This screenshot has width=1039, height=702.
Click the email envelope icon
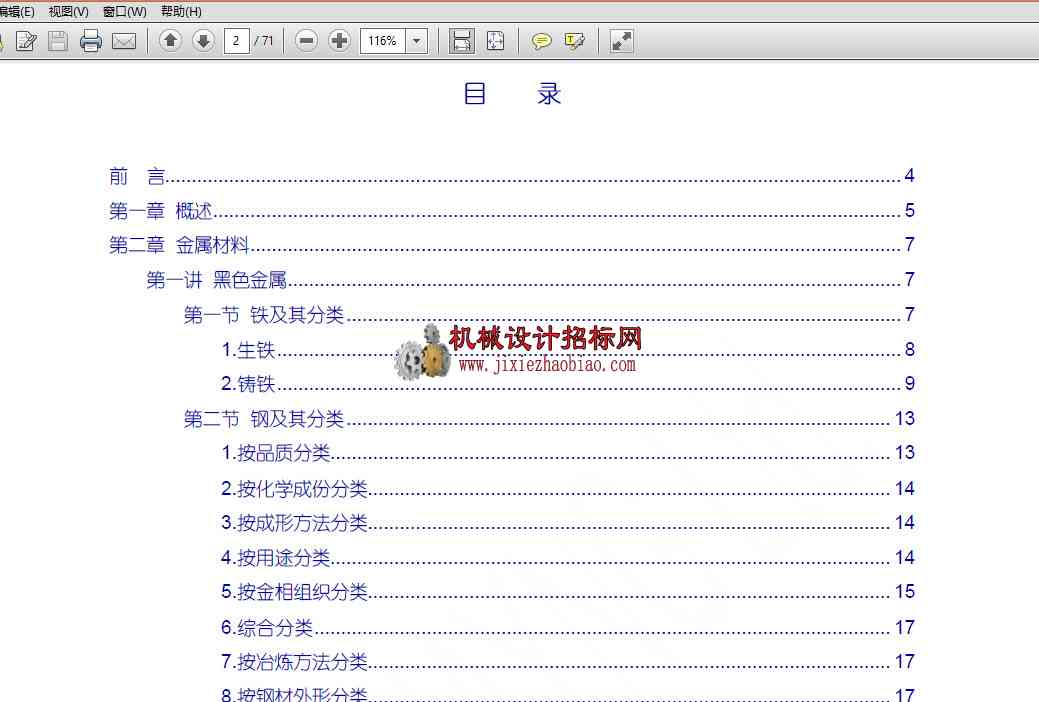pos(124,41)
